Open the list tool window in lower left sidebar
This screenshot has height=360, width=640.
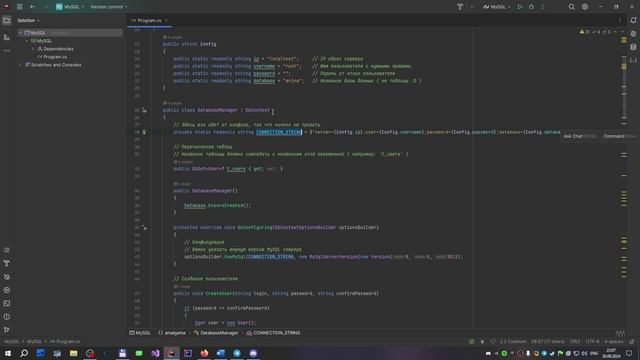coord(7,250)
